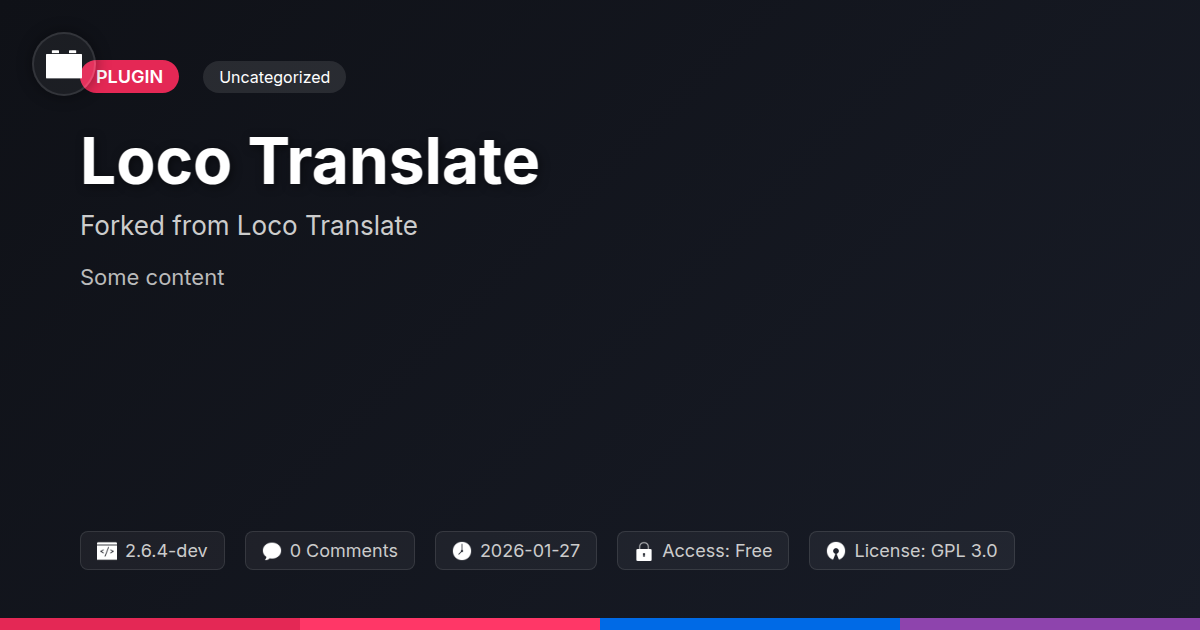Screen dimensions: 1200x630
Task: Click the blue color bar segment
Action: click(x=750, y=624)
